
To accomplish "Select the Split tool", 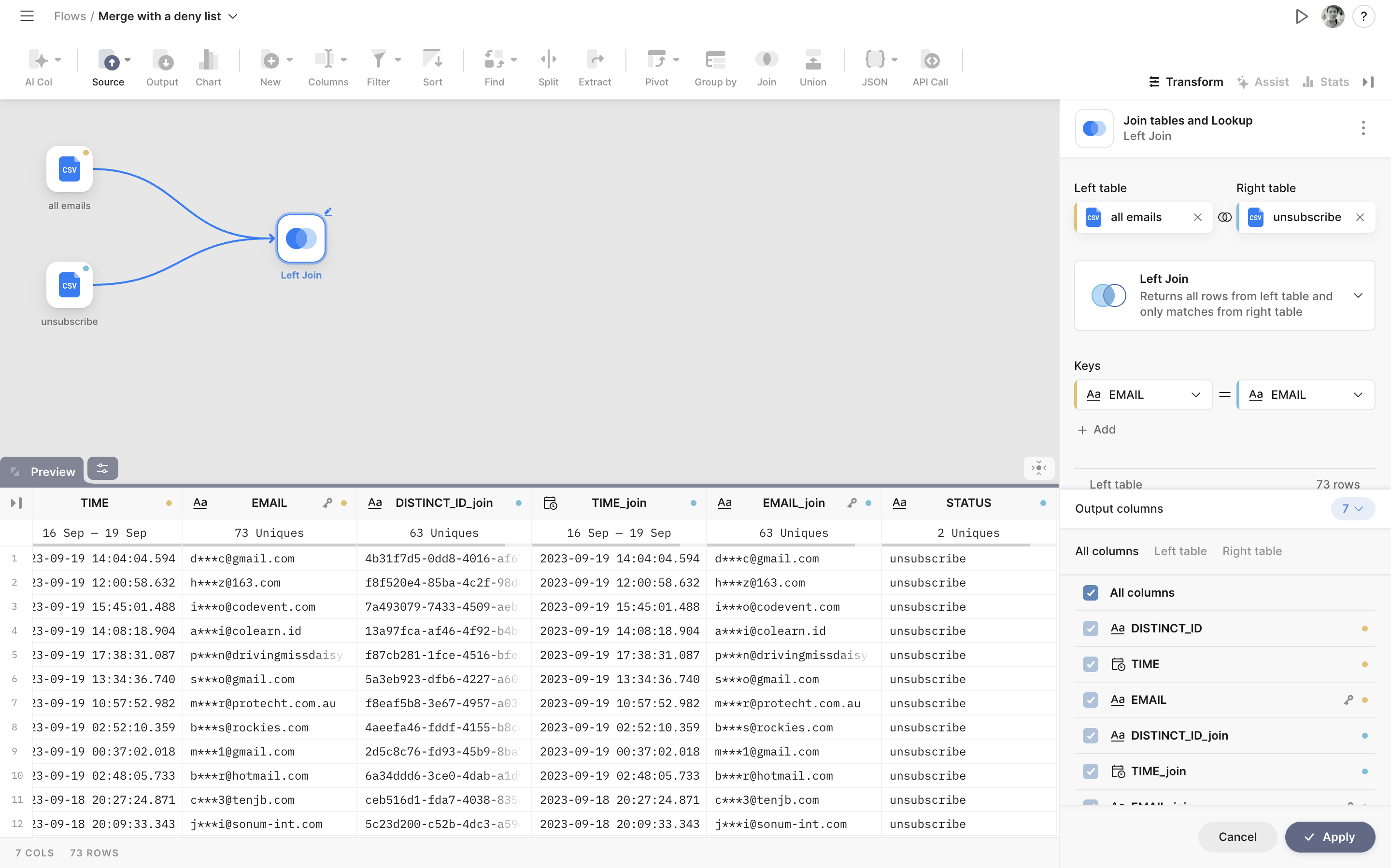I will point(549,60).
